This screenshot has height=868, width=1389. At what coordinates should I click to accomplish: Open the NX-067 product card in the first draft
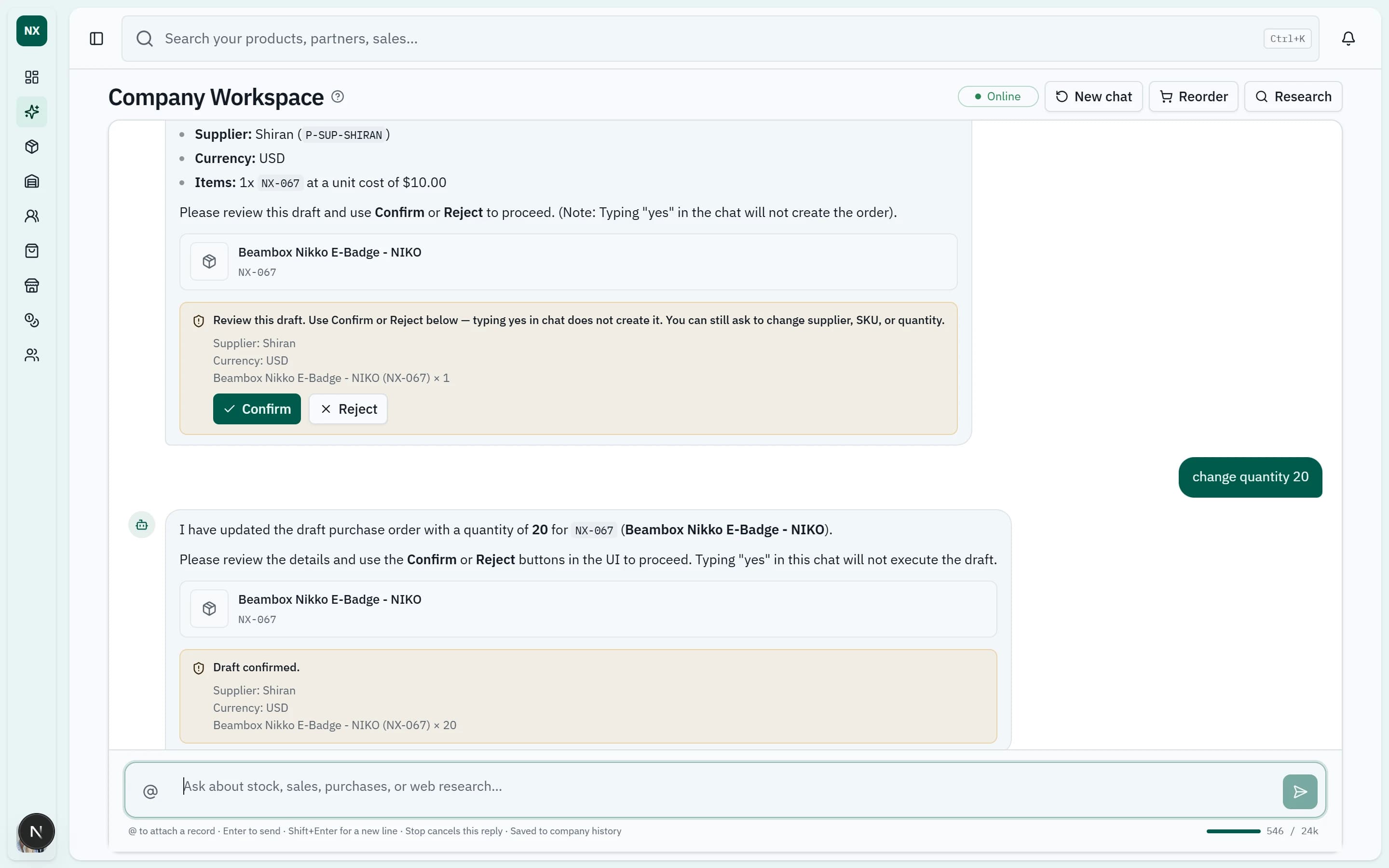[568, 262]
